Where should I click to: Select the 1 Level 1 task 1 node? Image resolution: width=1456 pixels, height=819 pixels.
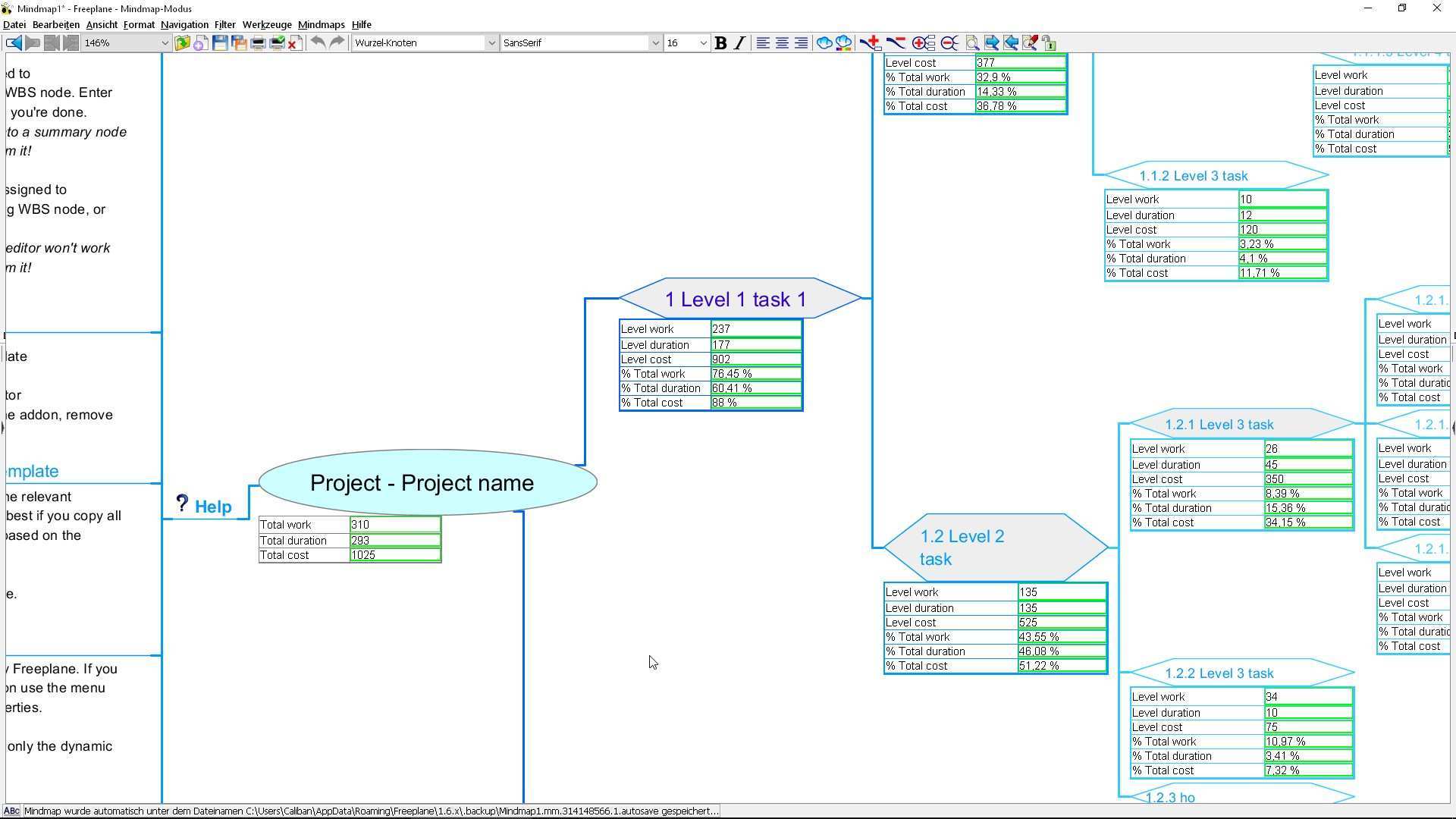(x=735, y=300)
